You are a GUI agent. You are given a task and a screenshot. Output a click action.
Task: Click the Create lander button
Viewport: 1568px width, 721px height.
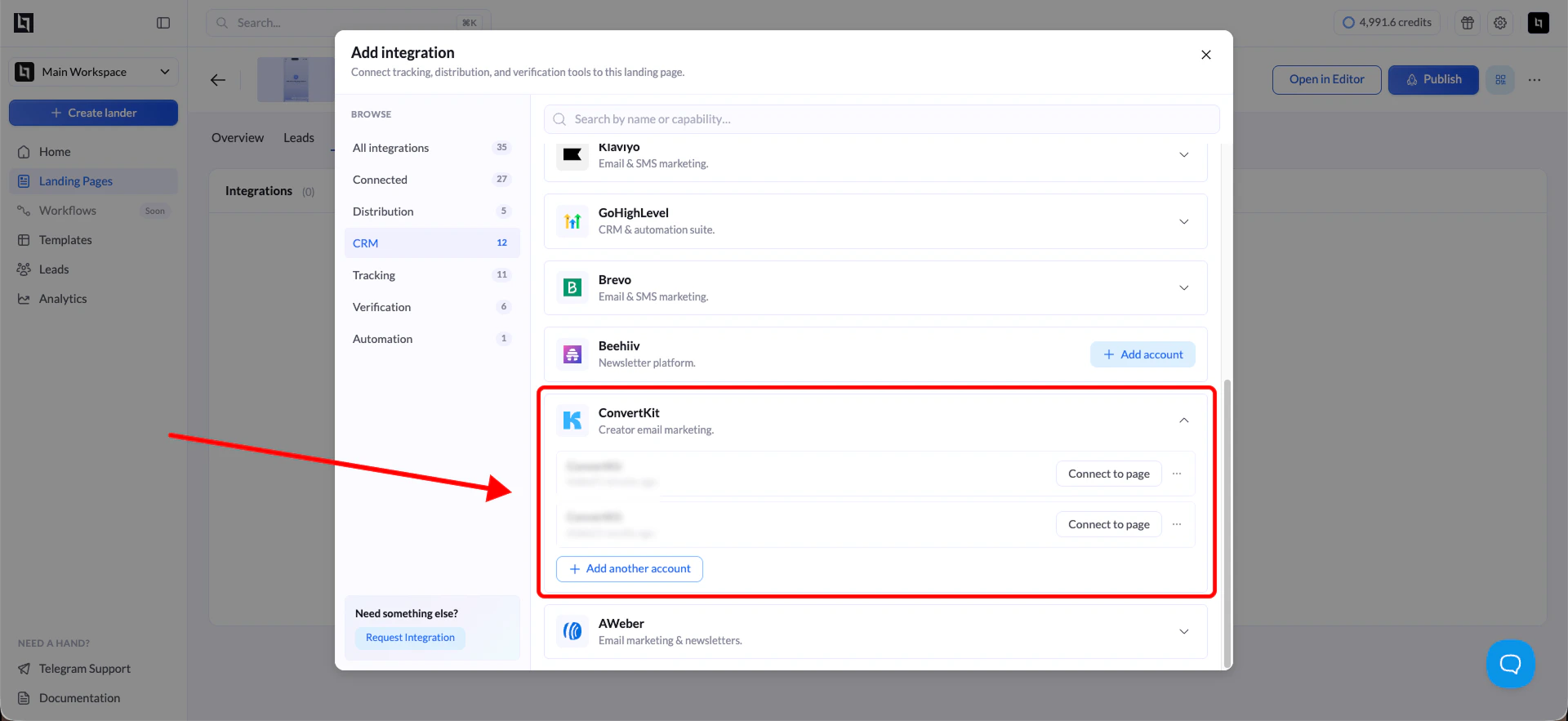tap(93, 113)
